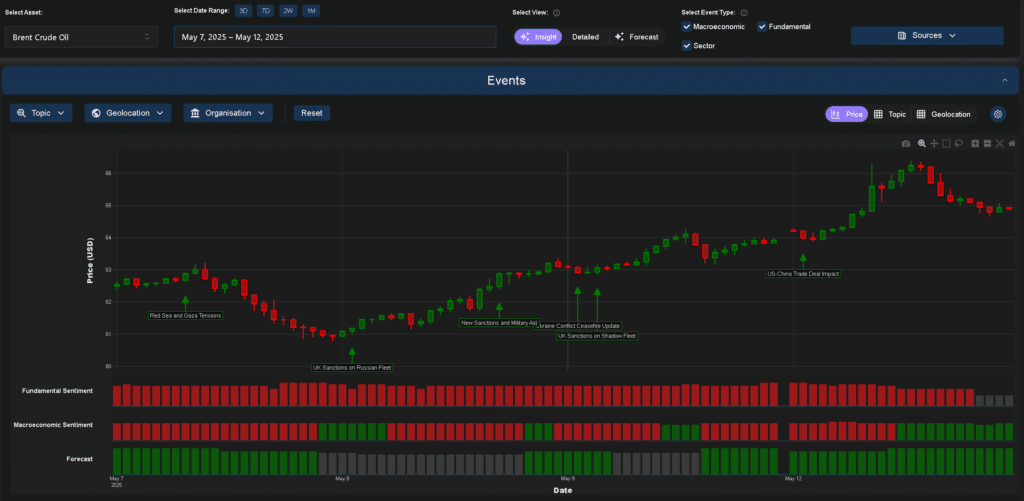
Task: Open the Organisation filter dropdown
Action: click(228, 113)
